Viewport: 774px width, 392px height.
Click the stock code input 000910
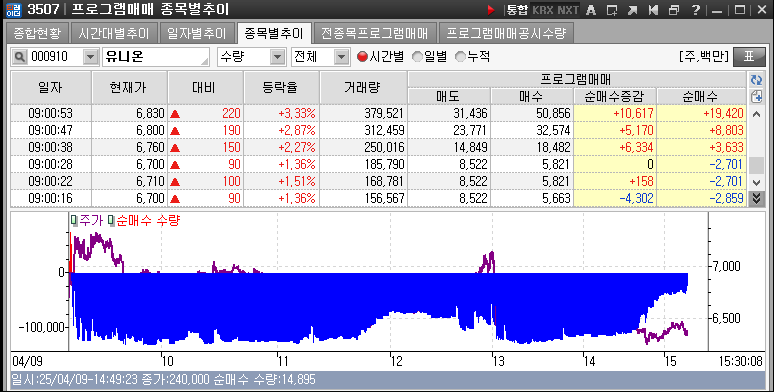click(55, 57)
